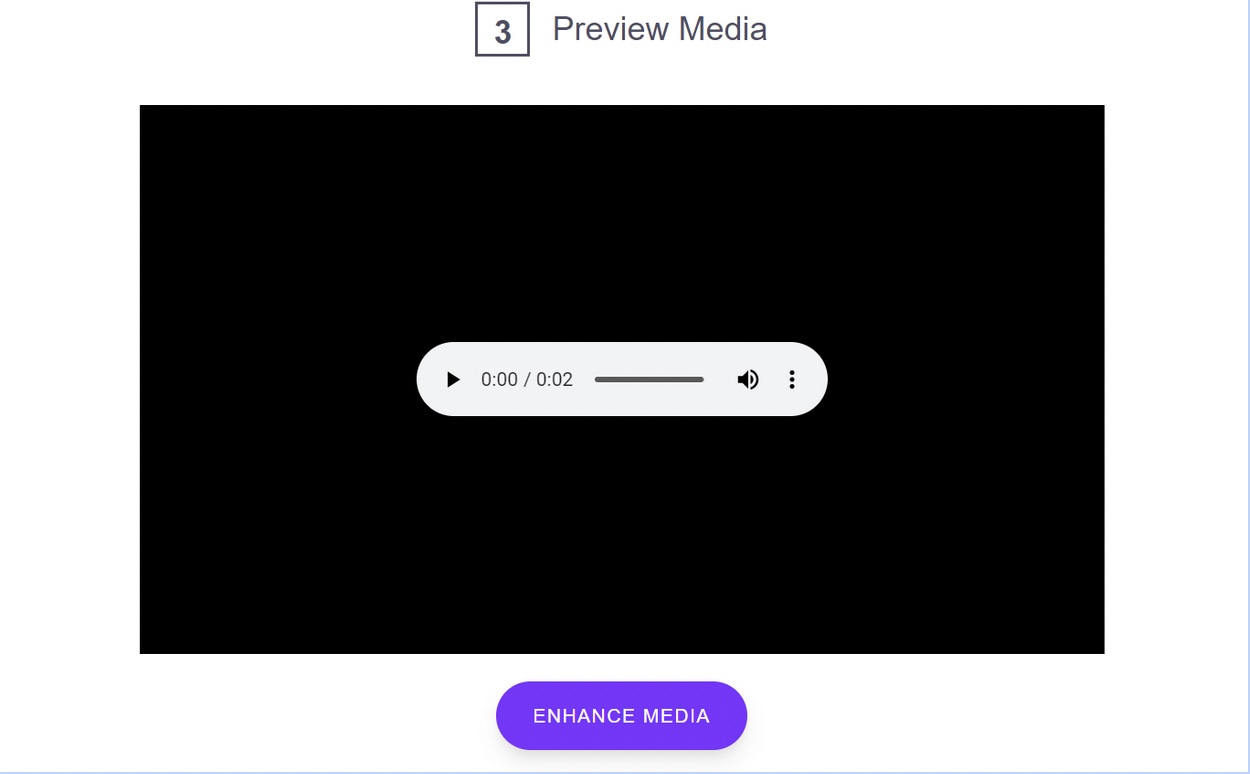Select the play control icon in the player

[453, 379]
